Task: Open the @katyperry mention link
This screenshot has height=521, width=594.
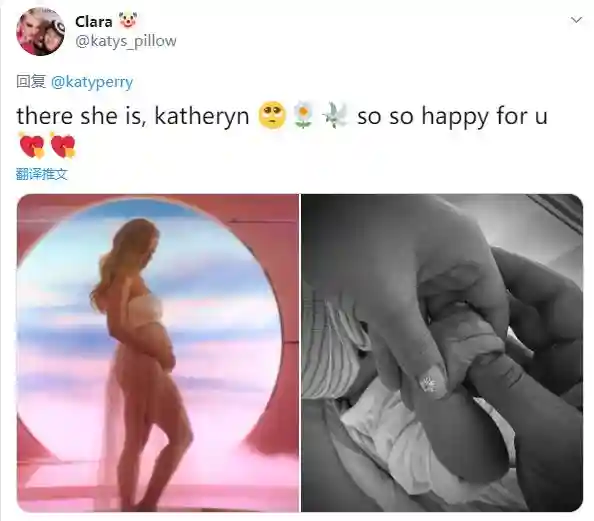Action: (92, 82)
